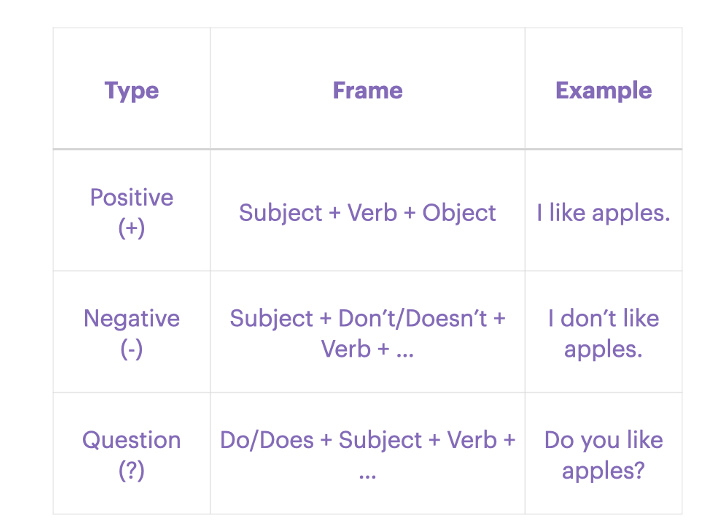Click Verb + ... in the negative frame
The image size is (718, 524).
pos(367,349)
